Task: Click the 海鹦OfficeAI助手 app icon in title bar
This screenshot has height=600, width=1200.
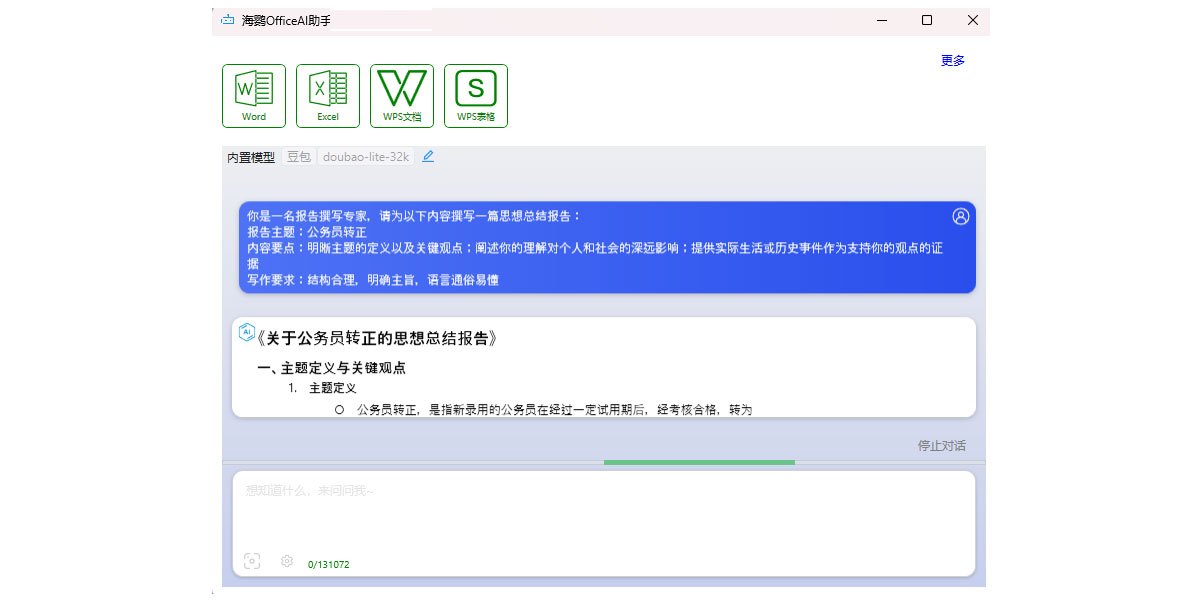Action: click(x=227, y=20)
